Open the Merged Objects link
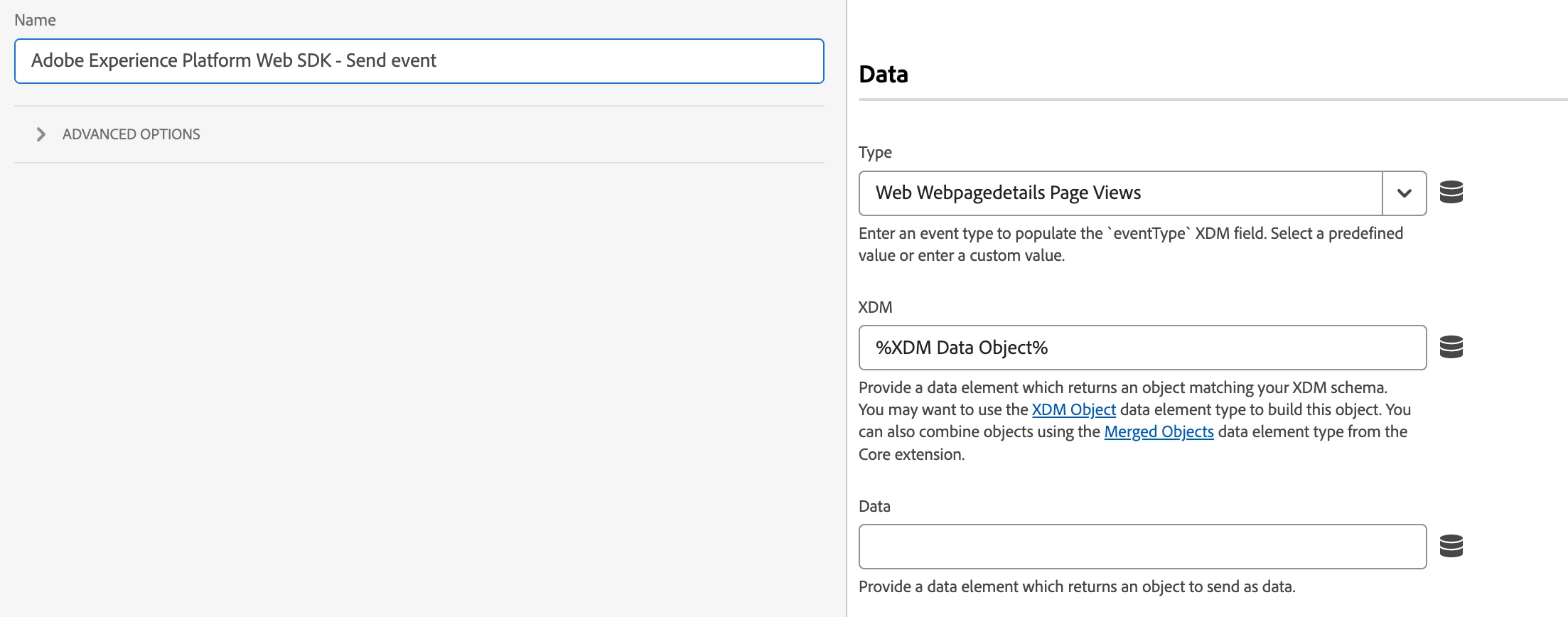Screen dimensions: 1568x617 pos(1159,432)
